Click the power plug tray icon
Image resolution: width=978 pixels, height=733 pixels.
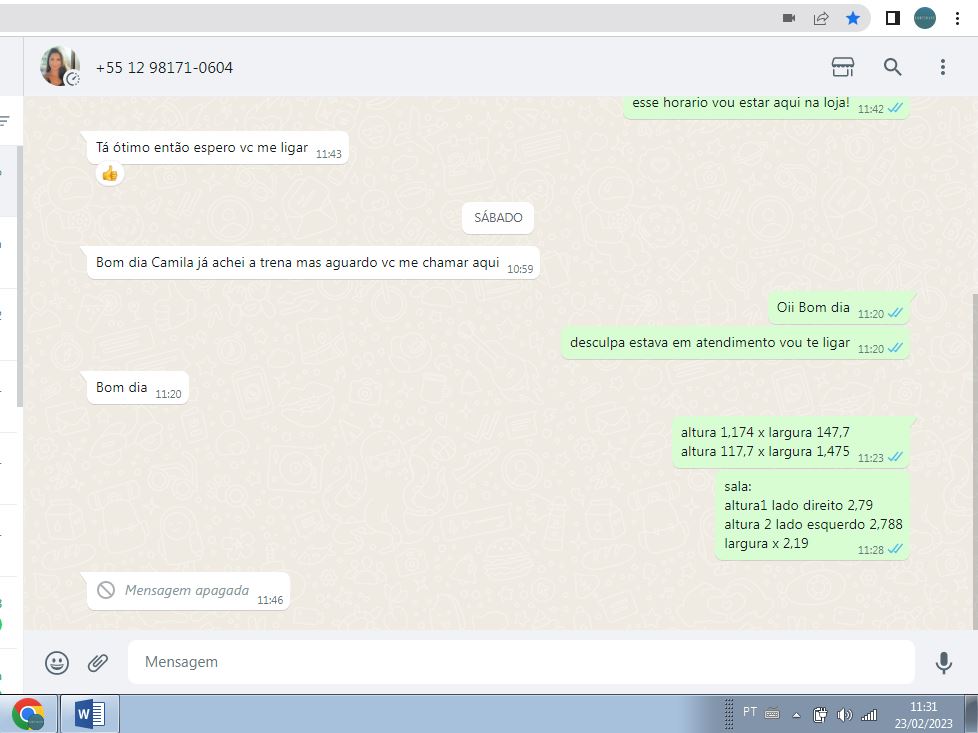coord(820,715)
